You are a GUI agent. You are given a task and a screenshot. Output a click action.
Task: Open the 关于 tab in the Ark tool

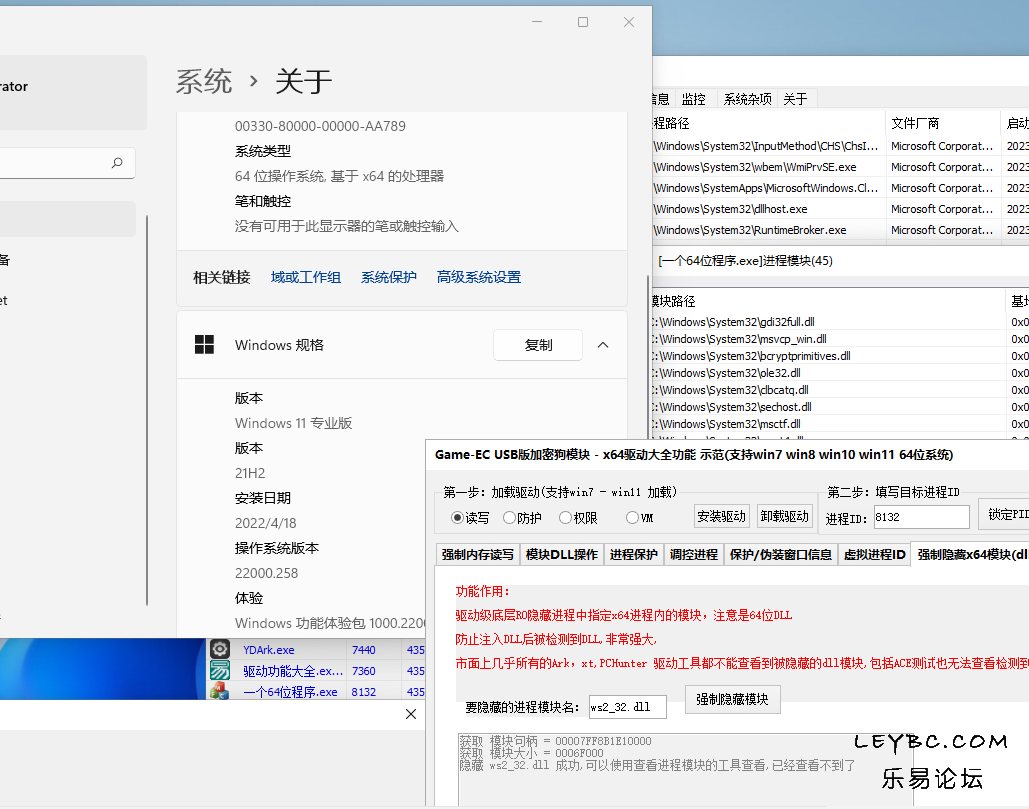pyautogui.click(x=795, y=99)
